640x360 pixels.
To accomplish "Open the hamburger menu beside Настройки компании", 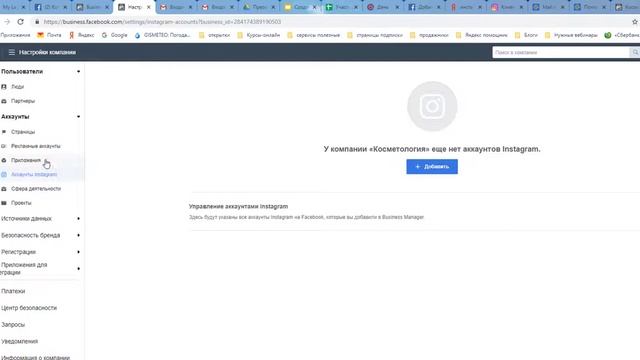I will (x=11, y=52).
